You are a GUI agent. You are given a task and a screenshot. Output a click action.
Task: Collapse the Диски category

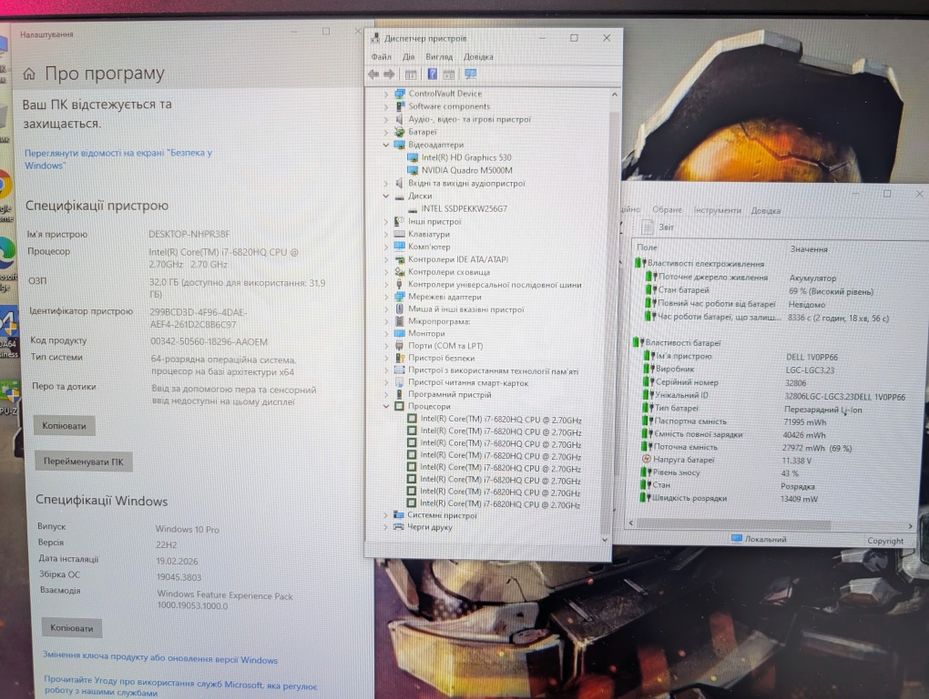[386, 196]
